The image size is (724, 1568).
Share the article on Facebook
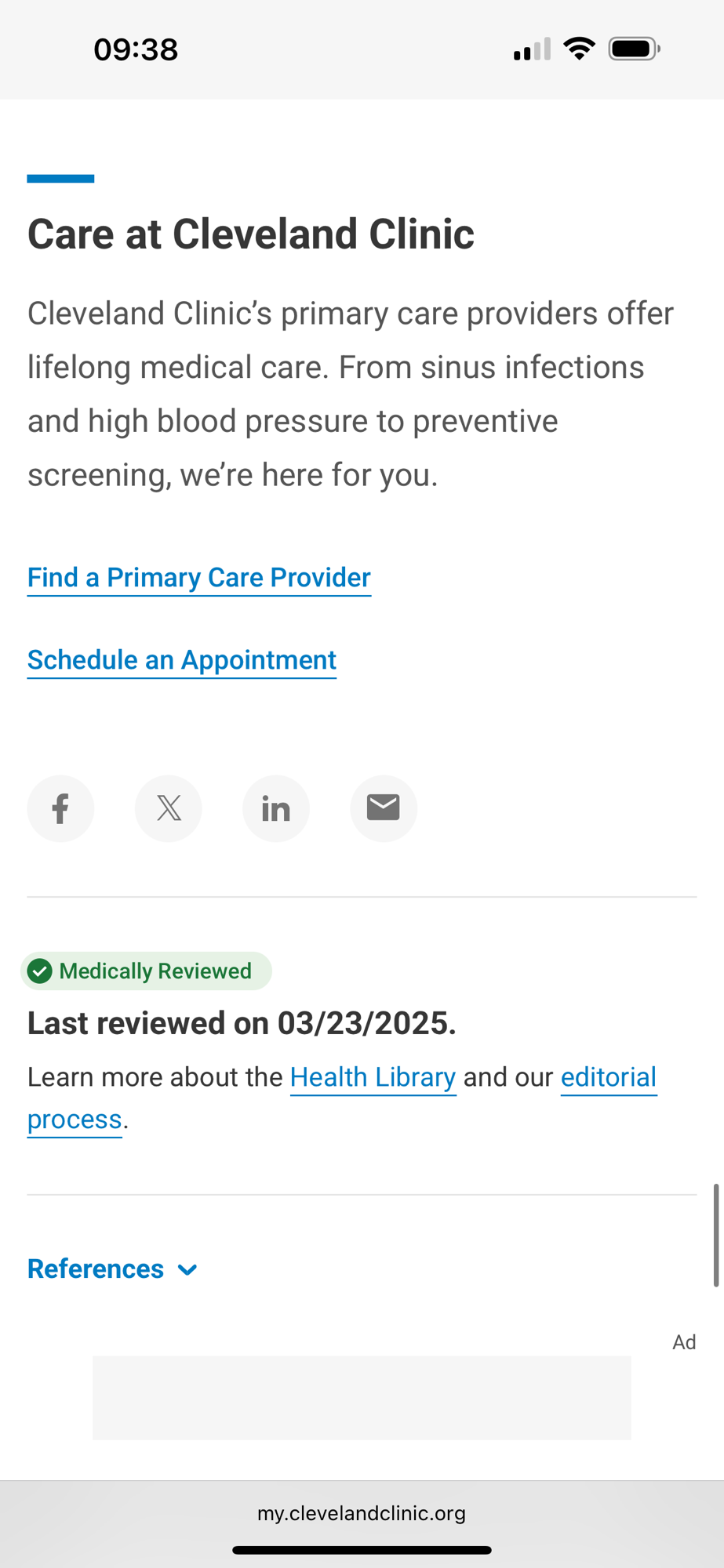point(60,808)
